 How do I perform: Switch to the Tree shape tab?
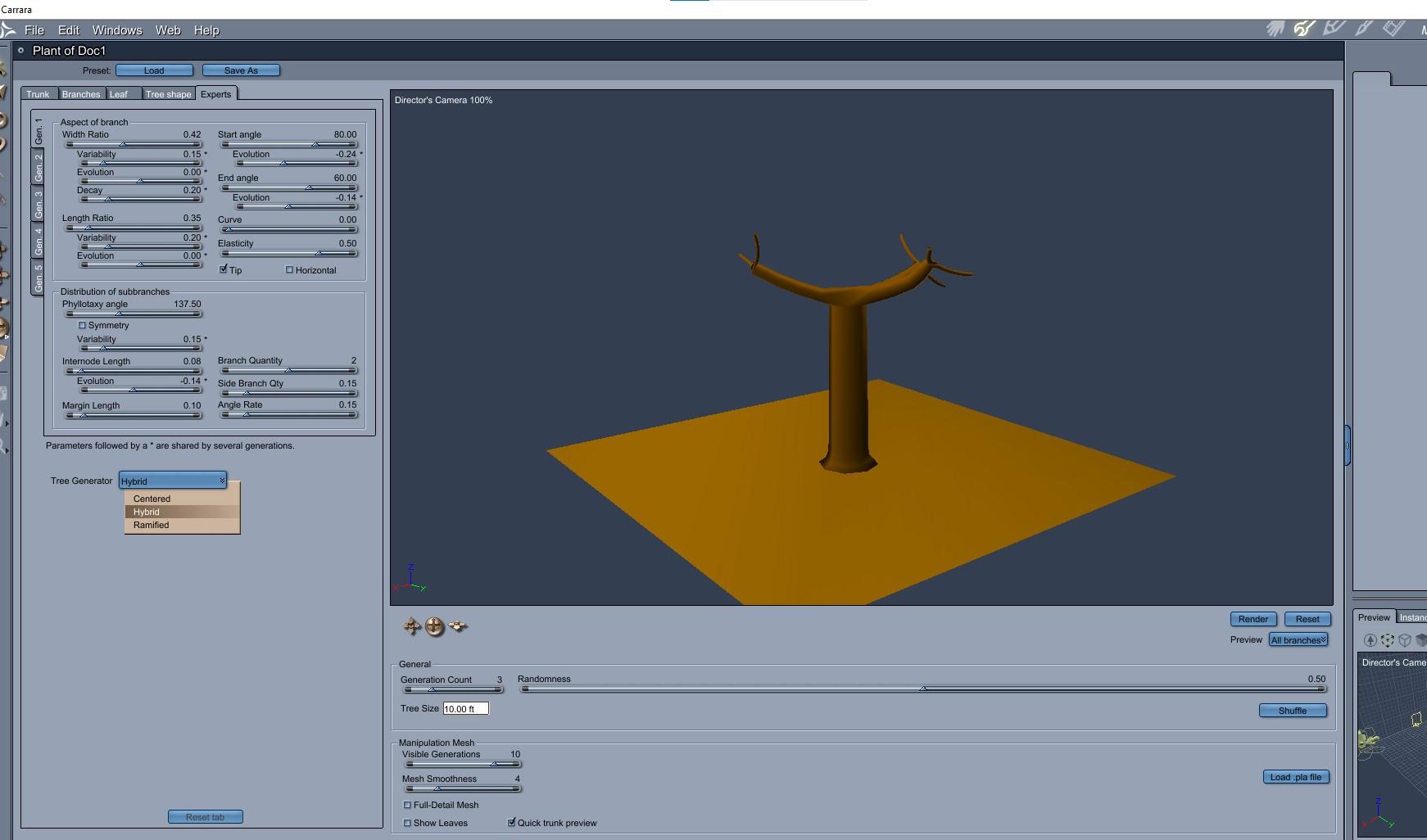(x=168, y=94)
